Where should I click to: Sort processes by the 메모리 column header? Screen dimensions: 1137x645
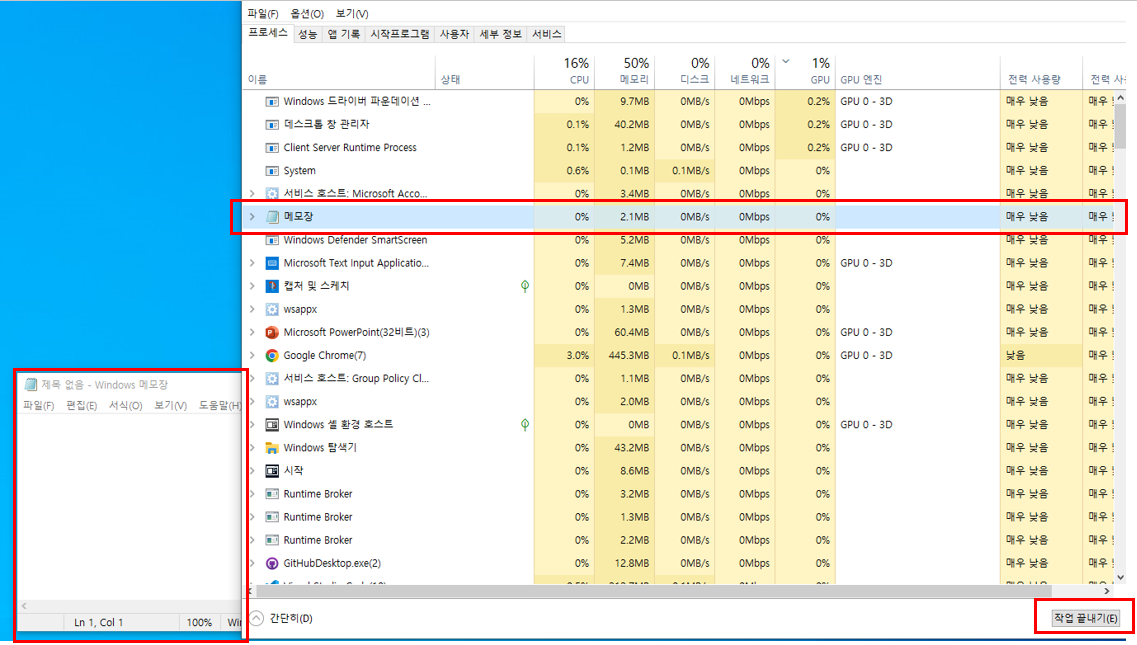[x=624, y=71]
